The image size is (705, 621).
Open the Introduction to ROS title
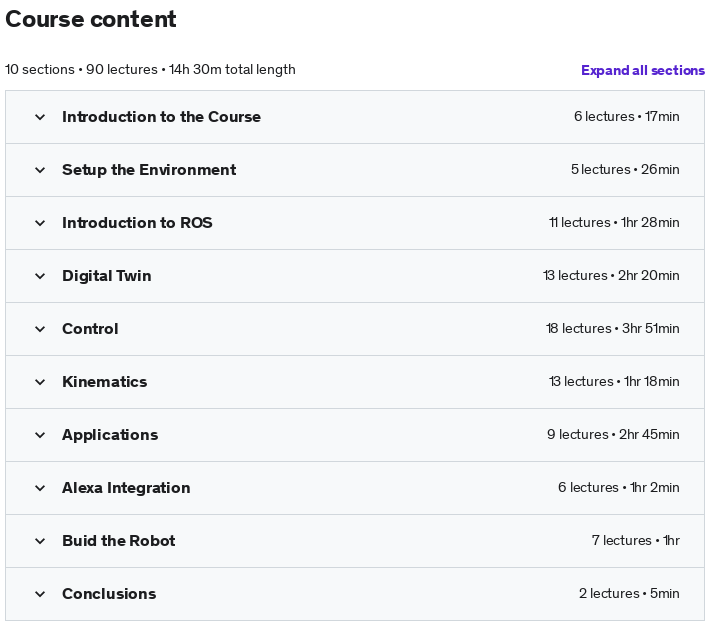coord(137,223)
